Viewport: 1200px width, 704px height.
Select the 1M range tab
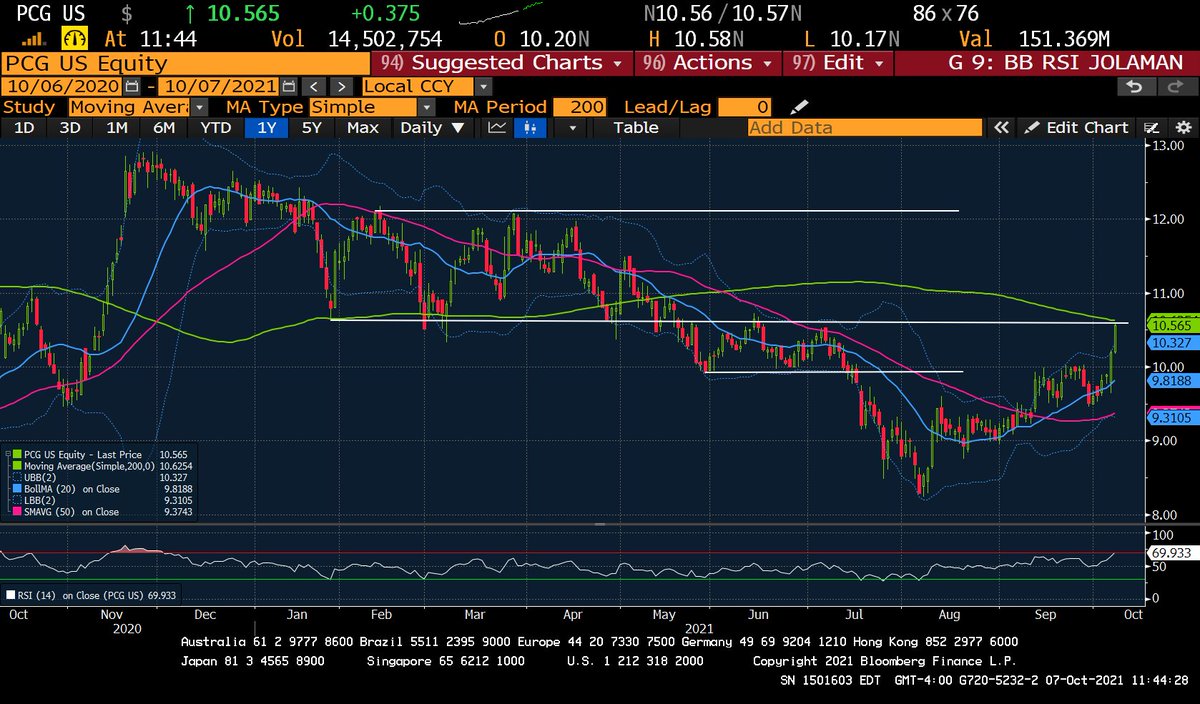(117, 127)
